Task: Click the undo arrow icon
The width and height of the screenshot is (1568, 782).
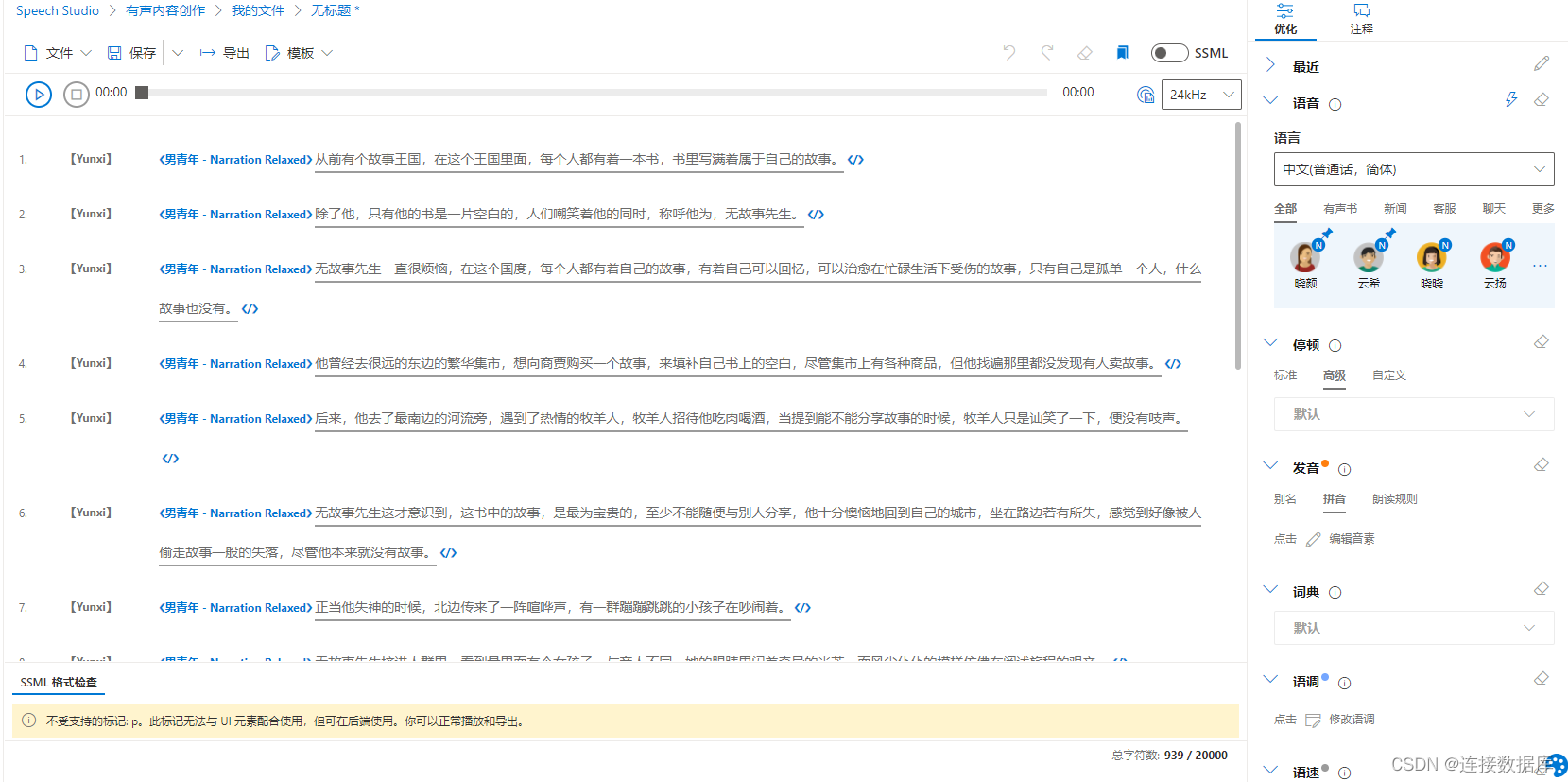Action: coord(1009,53)
